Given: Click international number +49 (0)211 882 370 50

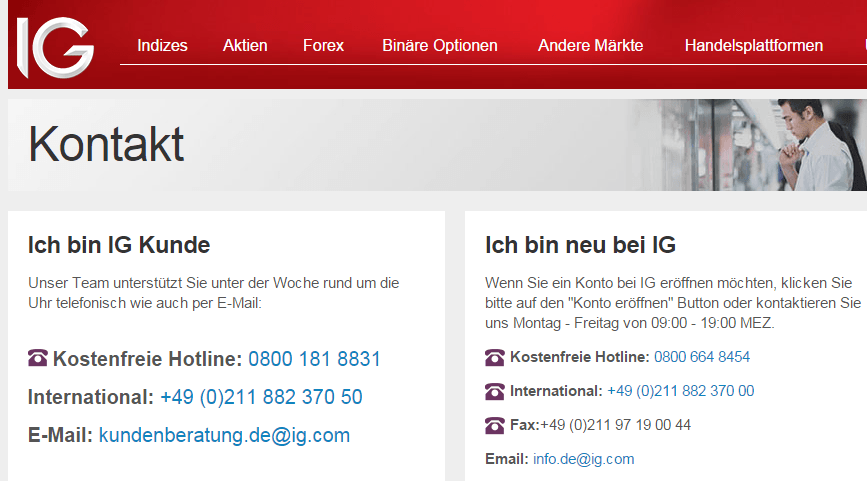Looking at the screenshot, I should coord(261,397).
